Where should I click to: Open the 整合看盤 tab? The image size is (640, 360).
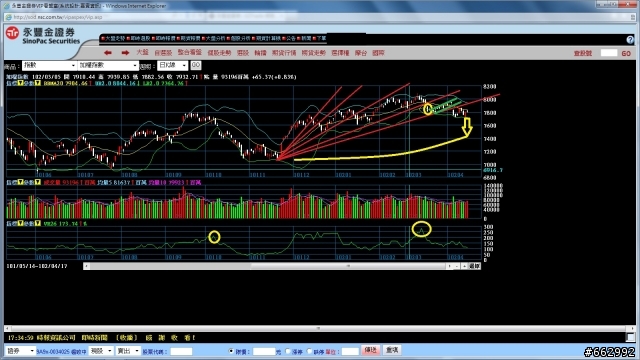pyautogui.click(x=190, y=52)
